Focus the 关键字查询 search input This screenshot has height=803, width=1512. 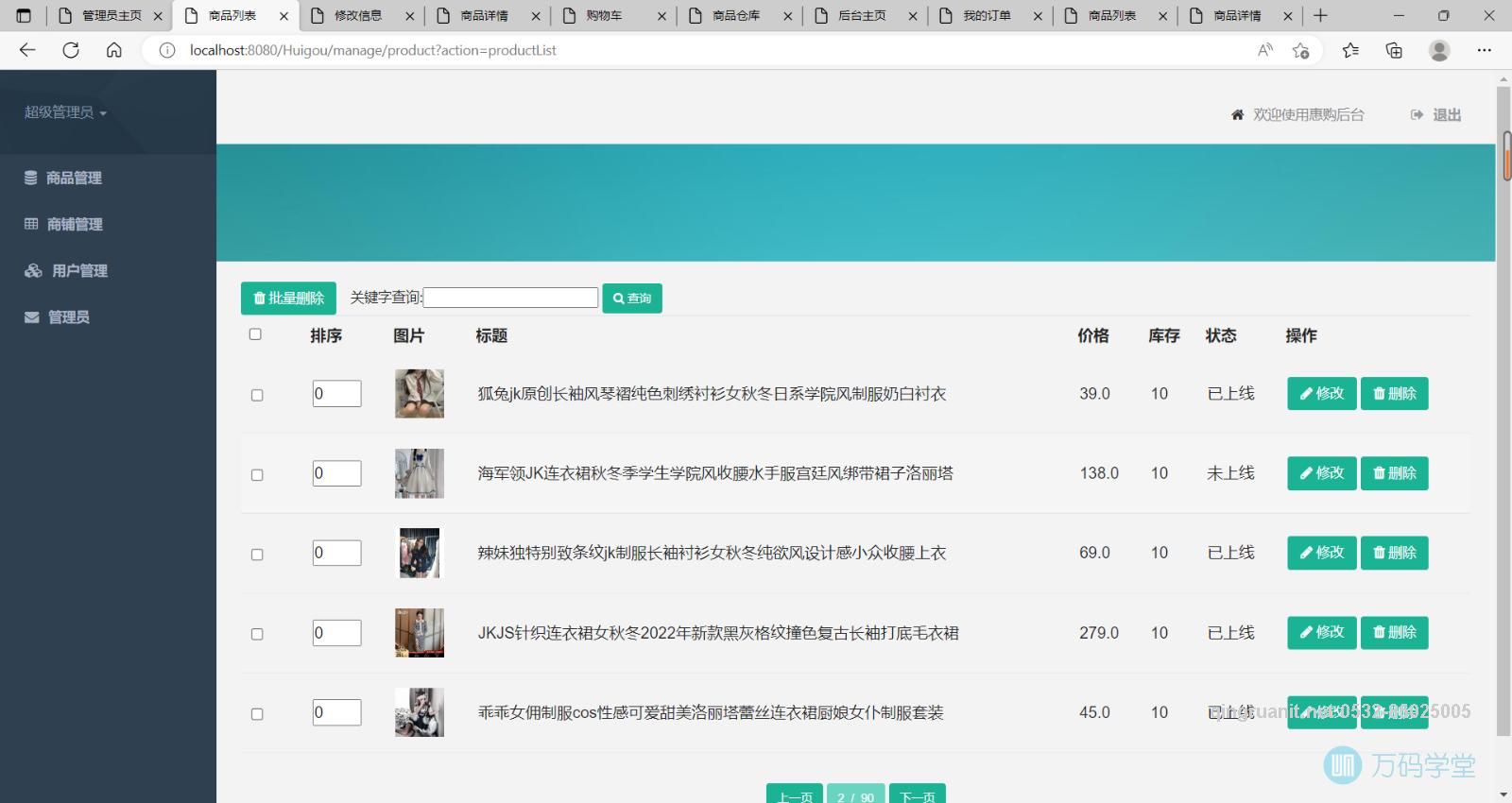510,298
